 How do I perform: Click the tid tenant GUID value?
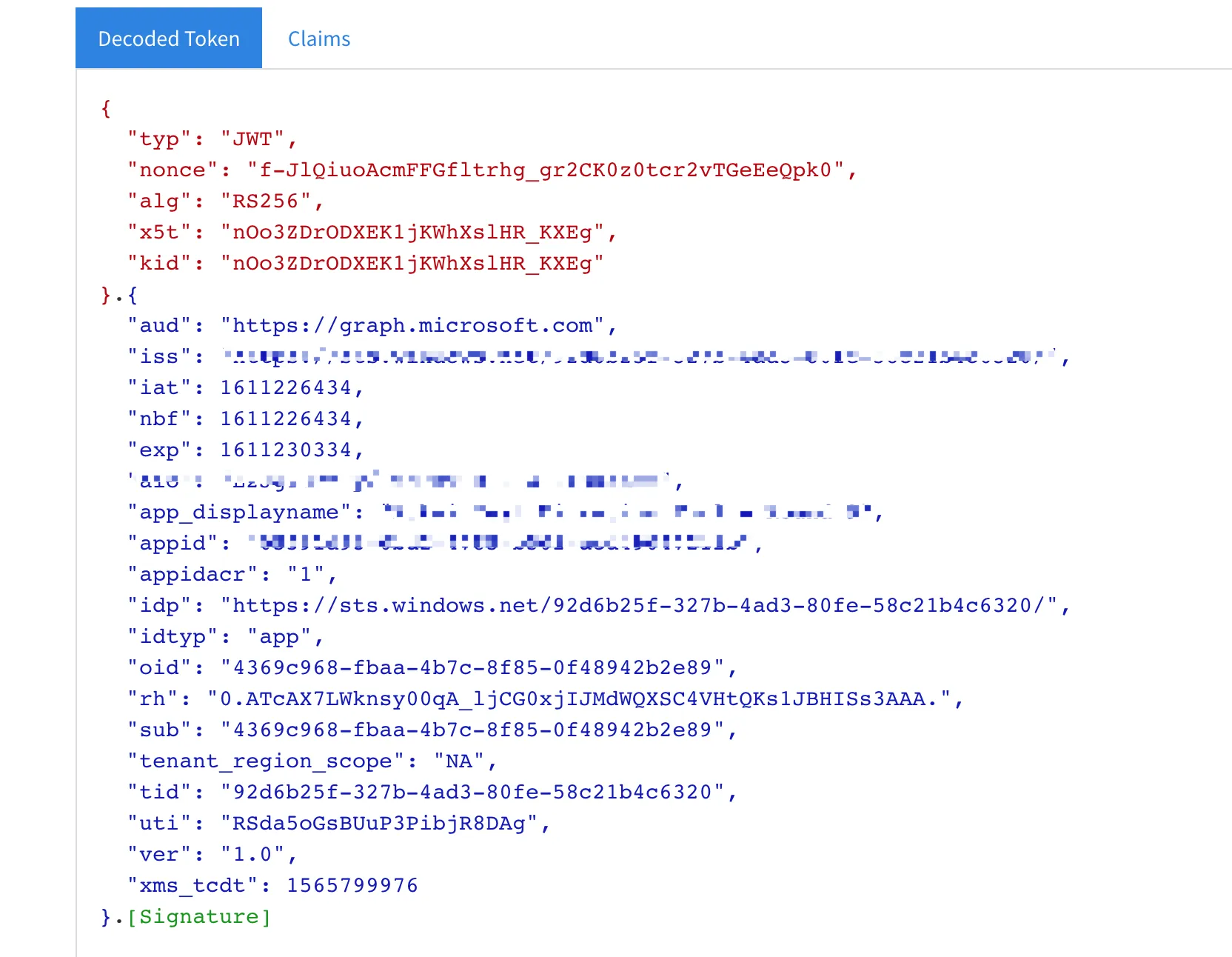pos(472,793)
